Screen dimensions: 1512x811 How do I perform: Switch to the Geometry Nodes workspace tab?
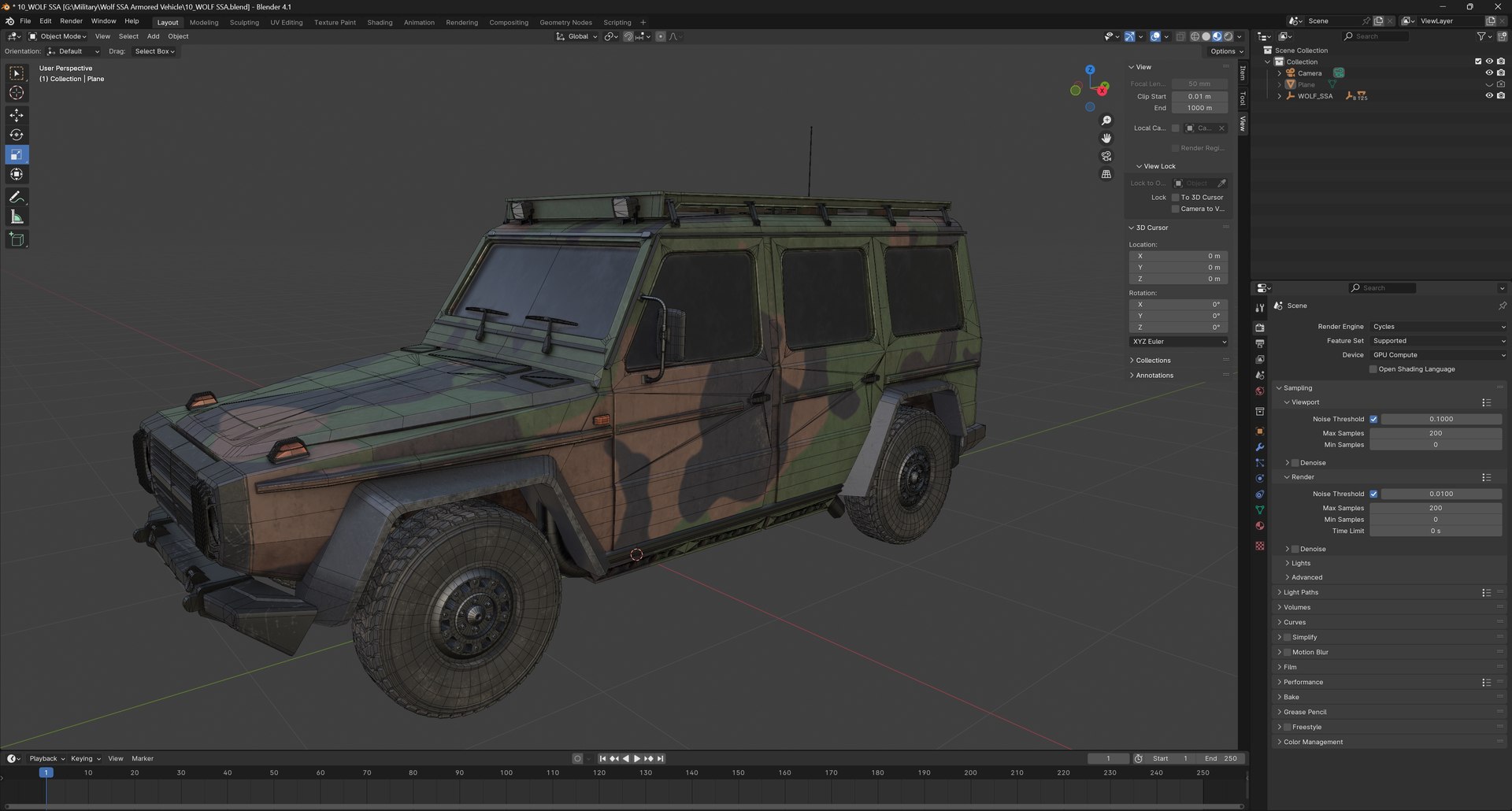coord(565,22)
